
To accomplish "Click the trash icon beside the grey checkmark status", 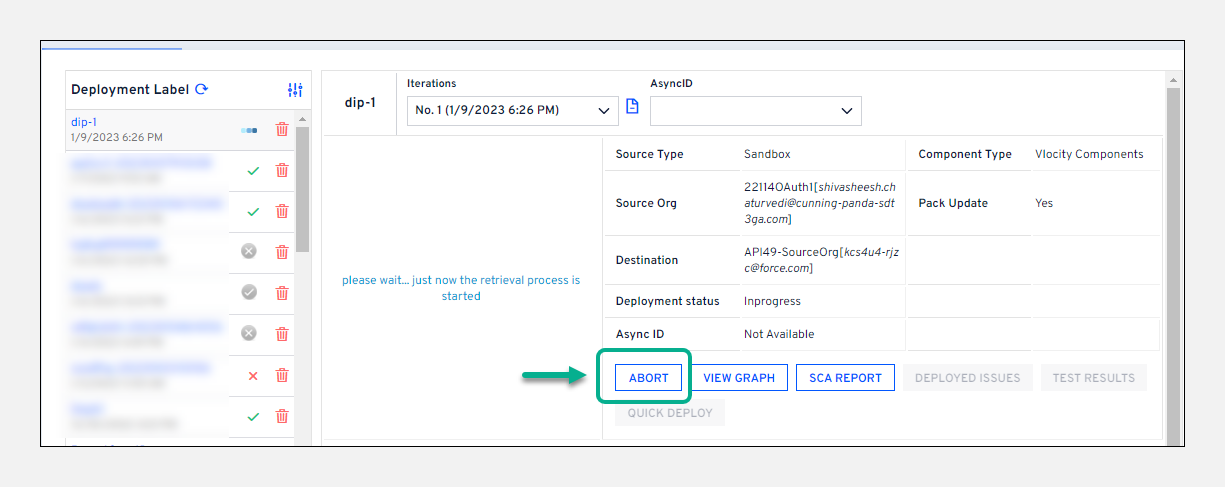I will click(282, 292).
